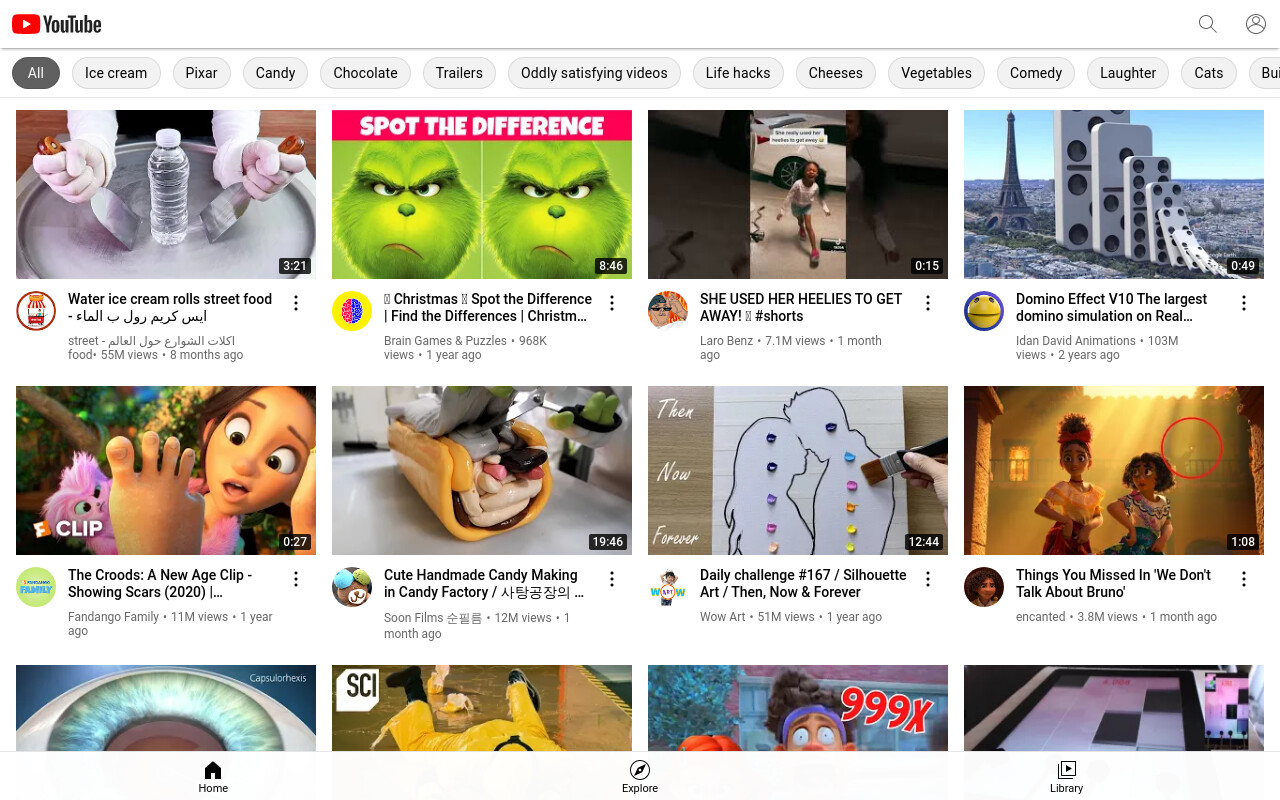1280x800 pixels.
Task: Open options menu for Cute Handmade Candy video
Action: (612, 579)
